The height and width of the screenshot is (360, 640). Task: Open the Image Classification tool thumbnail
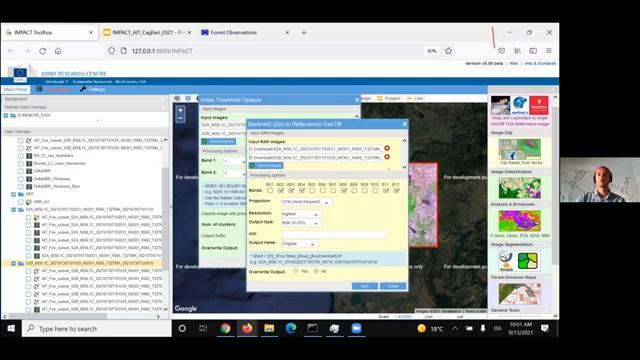coord(520,188)
